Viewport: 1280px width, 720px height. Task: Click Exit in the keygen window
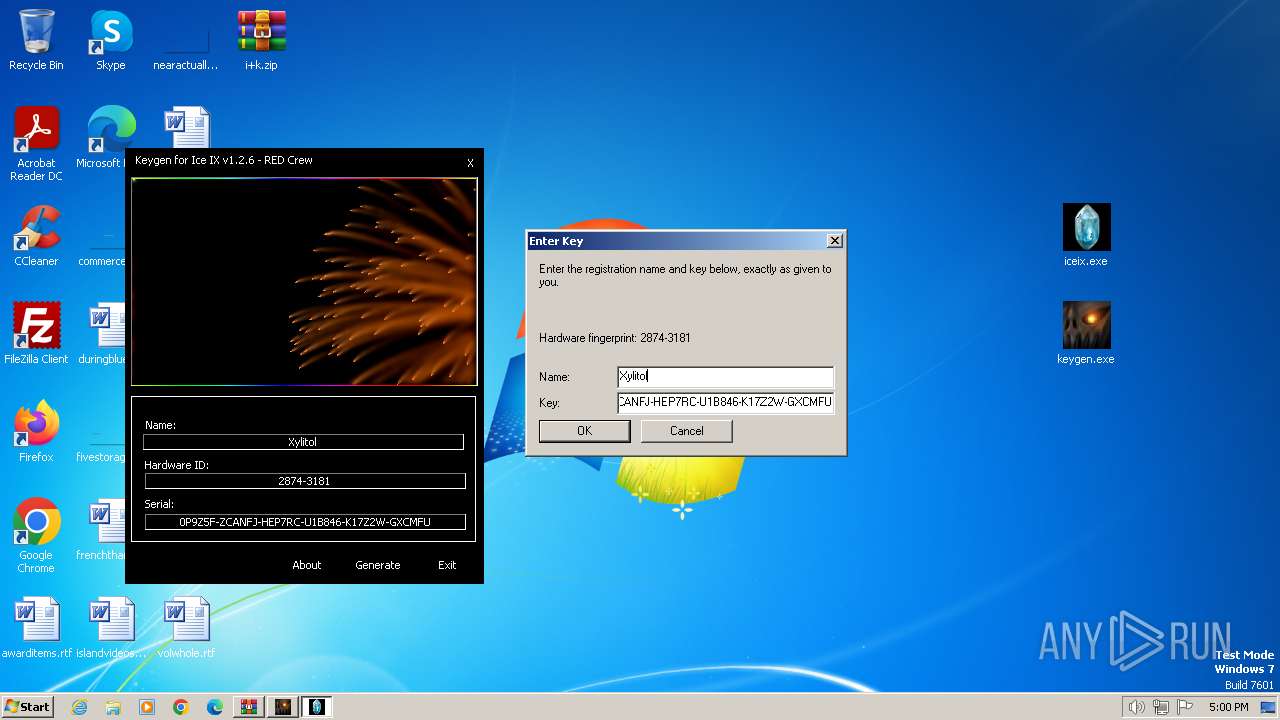pyautogui.click(x=447, y=565)
